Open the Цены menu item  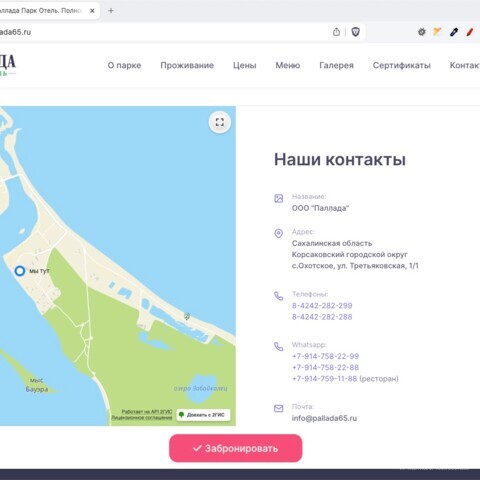[245, 65]
